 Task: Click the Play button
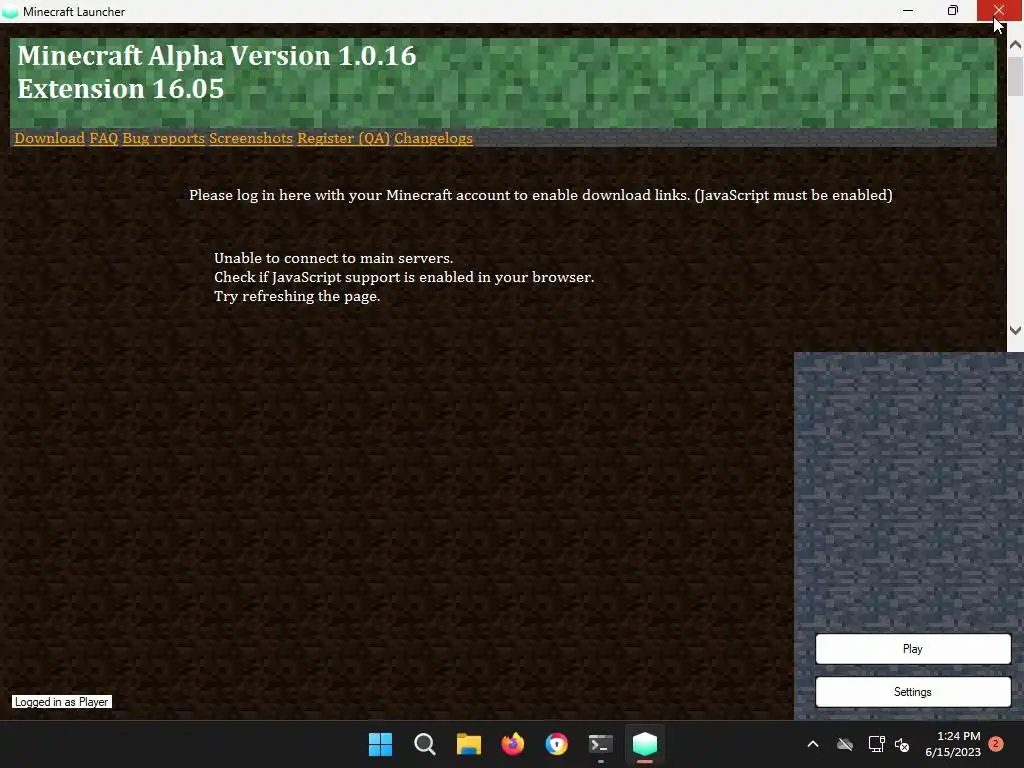912,648
